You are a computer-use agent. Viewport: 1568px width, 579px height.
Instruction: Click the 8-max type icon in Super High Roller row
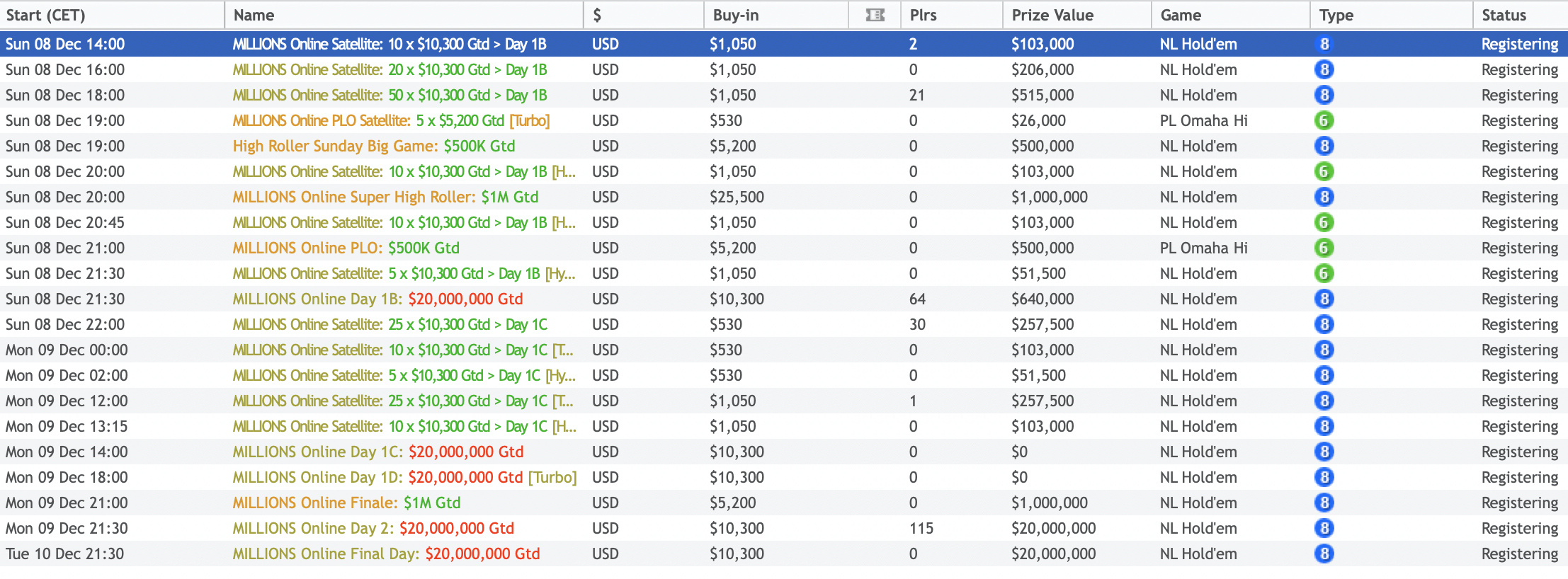(1324, 197)
